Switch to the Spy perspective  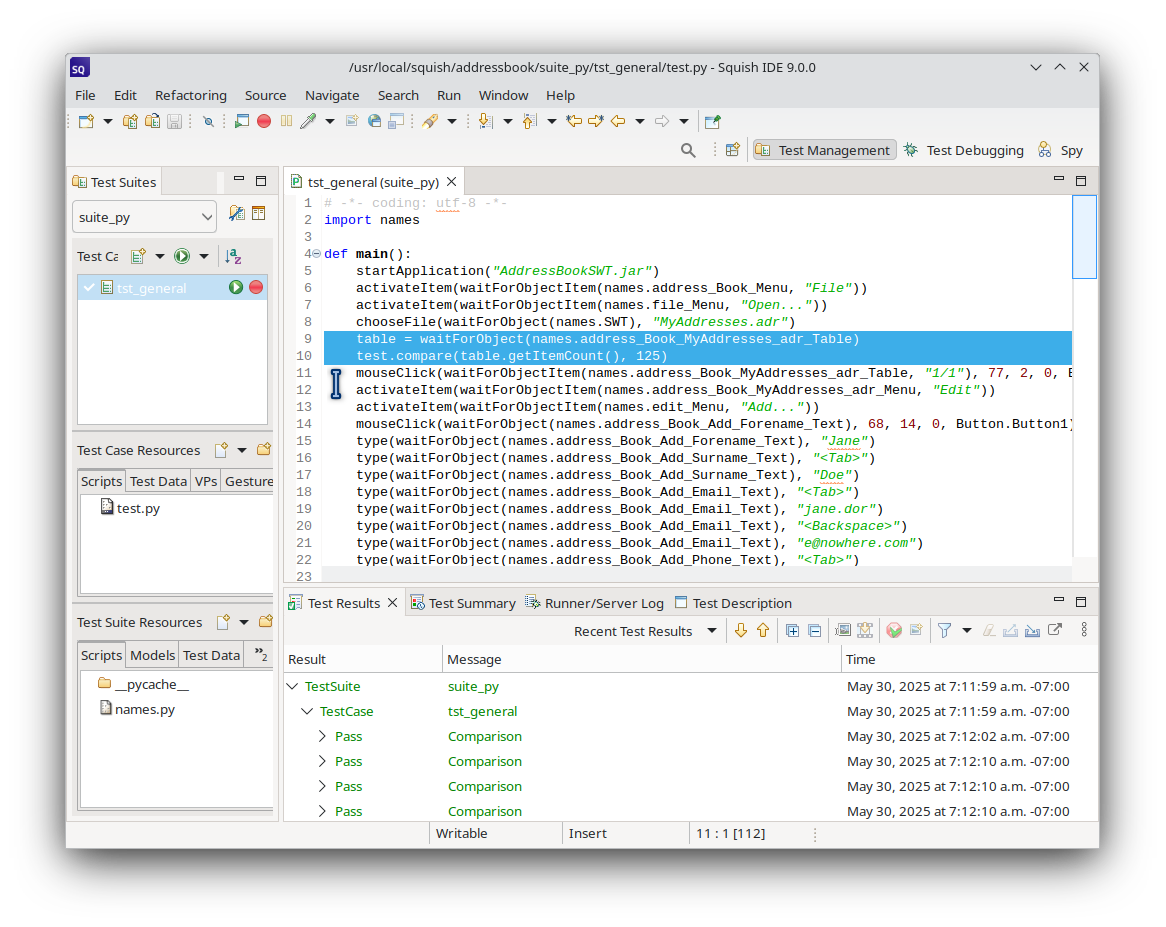tap(1060, 150)
